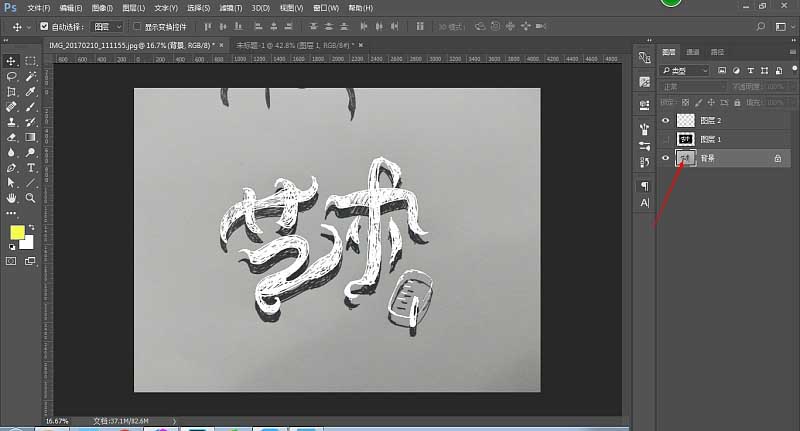Open the auto-select 图层 dropdown
Viewport: 800px width, 431px height.
pos(107,27)
